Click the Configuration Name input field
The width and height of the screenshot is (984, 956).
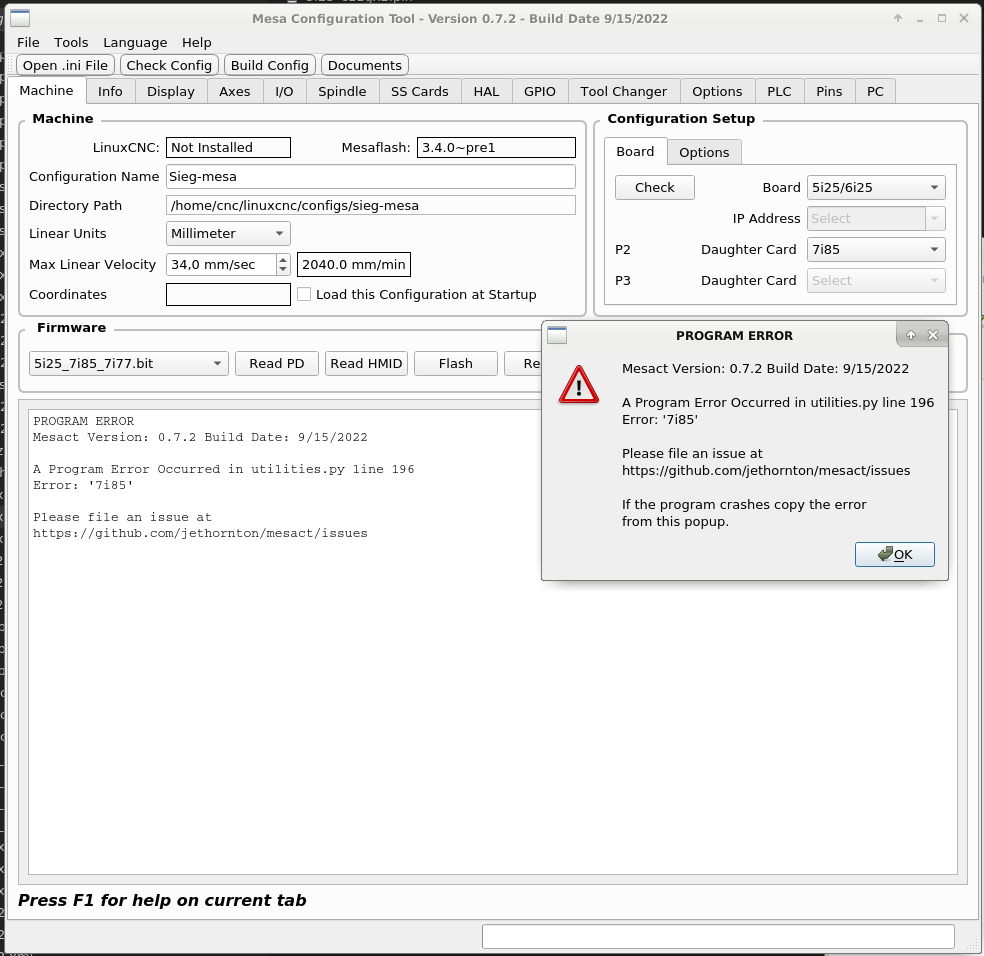(x=371, y=176)
